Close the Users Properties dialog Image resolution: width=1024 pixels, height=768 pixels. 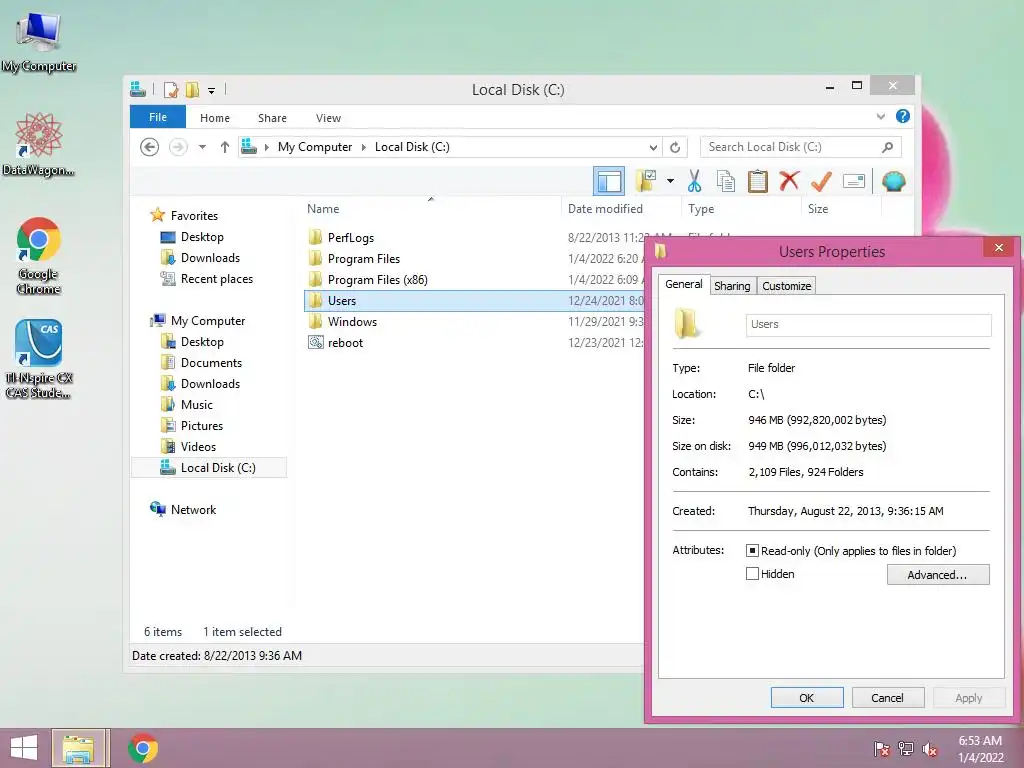click(999, 248)
